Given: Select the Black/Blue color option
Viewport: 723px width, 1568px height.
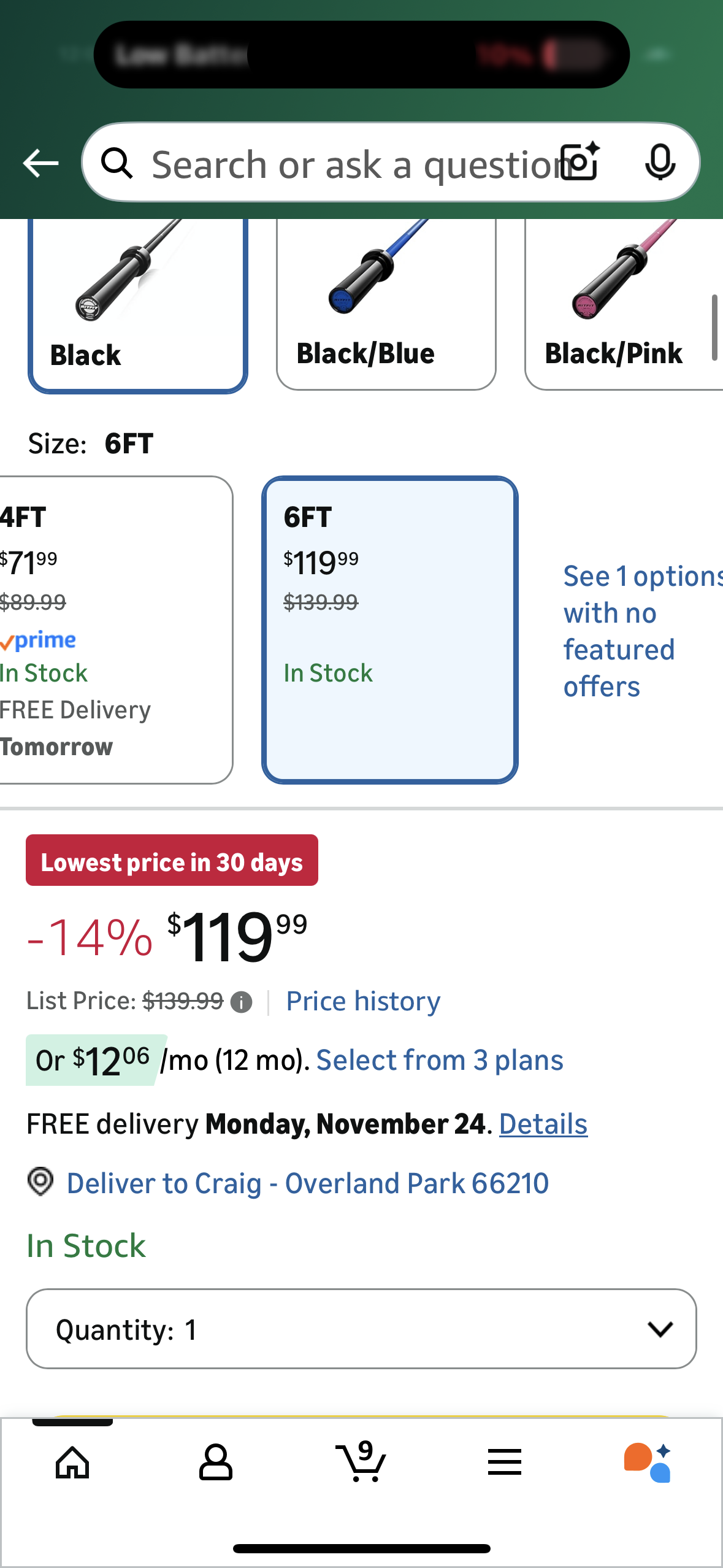Looking at the screenshot, I should click(x=386, y=301).
